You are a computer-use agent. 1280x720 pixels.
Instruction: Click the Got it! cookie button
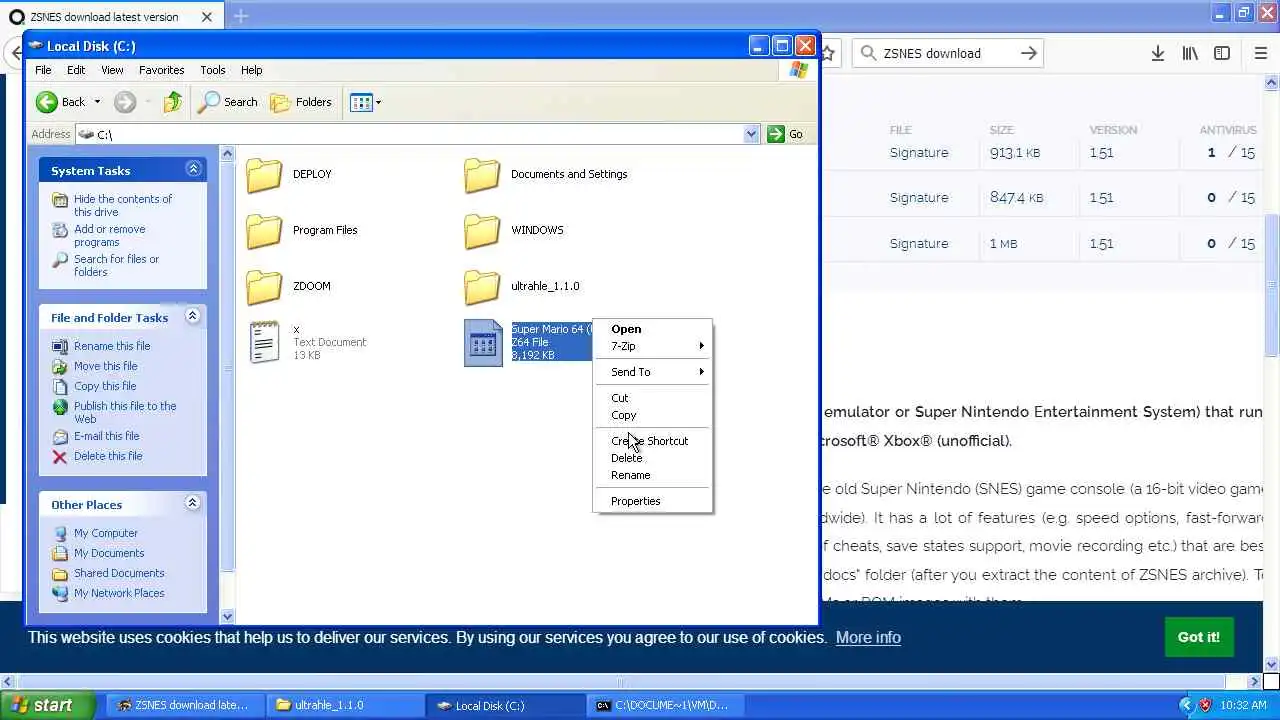coord(1198,637)
